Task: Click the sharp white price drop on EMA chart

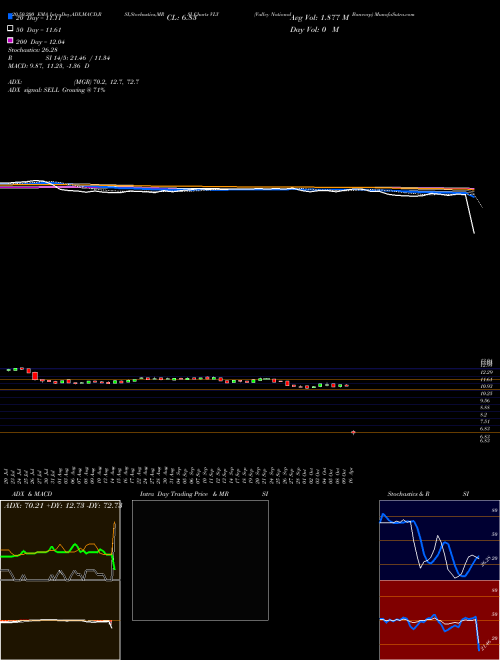Action: tap(470, 214)
